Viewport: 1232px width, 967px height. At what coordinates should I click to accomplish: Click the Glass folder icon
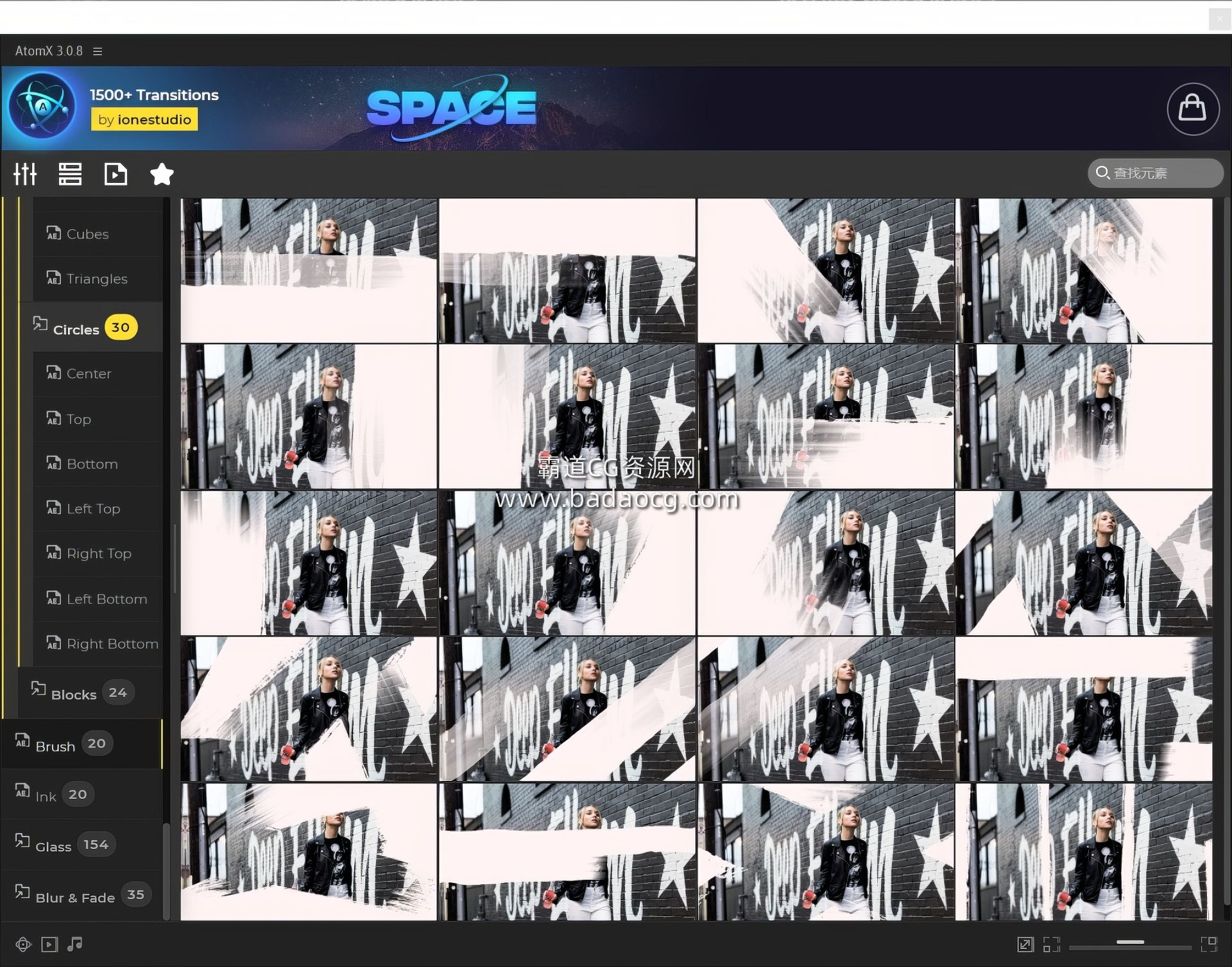(22, 841)
